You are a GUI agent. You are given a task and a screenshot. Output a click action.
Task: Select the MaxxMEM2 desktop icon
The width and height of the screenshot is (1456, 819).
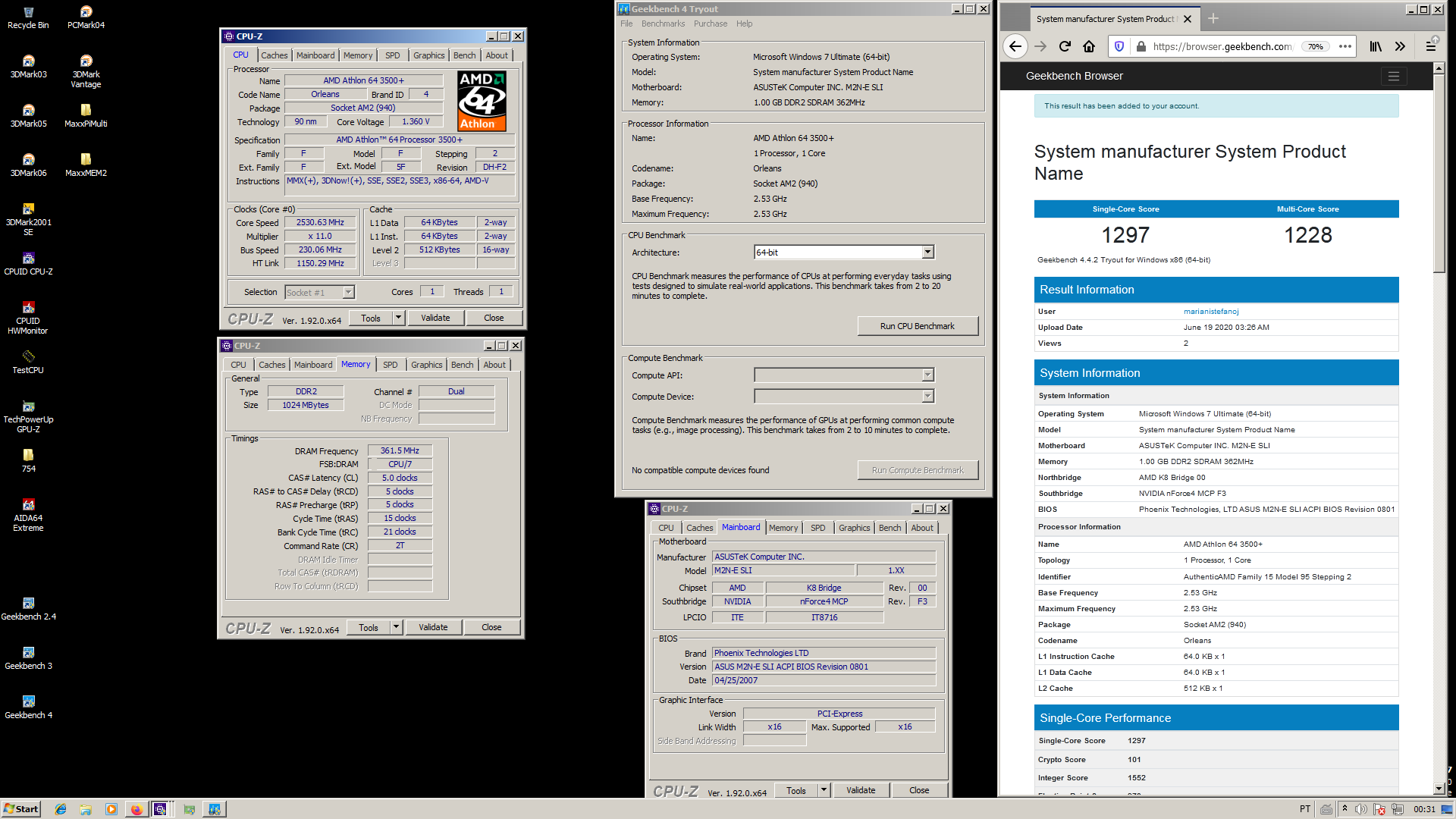click(86, 165)
